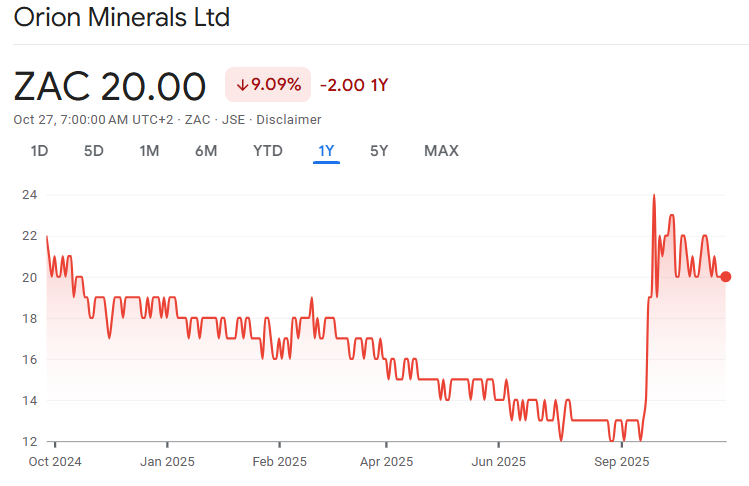Choose the 1M chart range
This screenshot has width=749, height=486.
(149, 151)
